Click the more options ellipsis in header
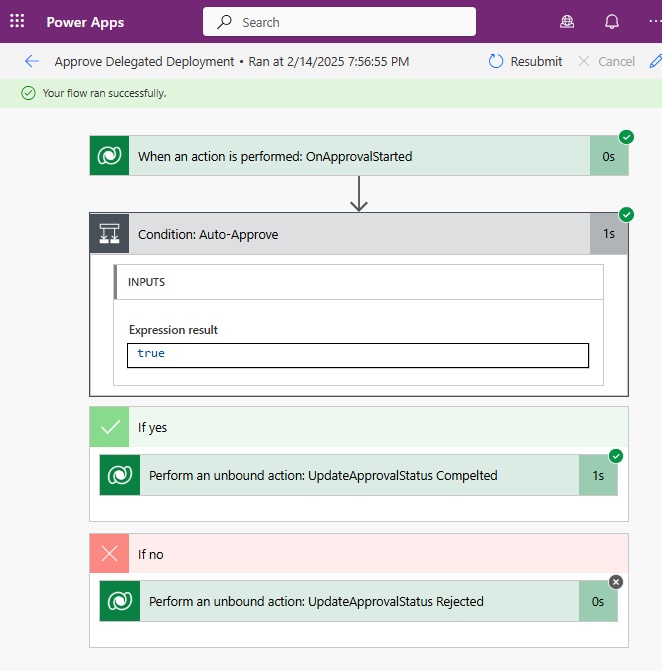The height and width of the screenshot is (671, 662). pos(655,21)
